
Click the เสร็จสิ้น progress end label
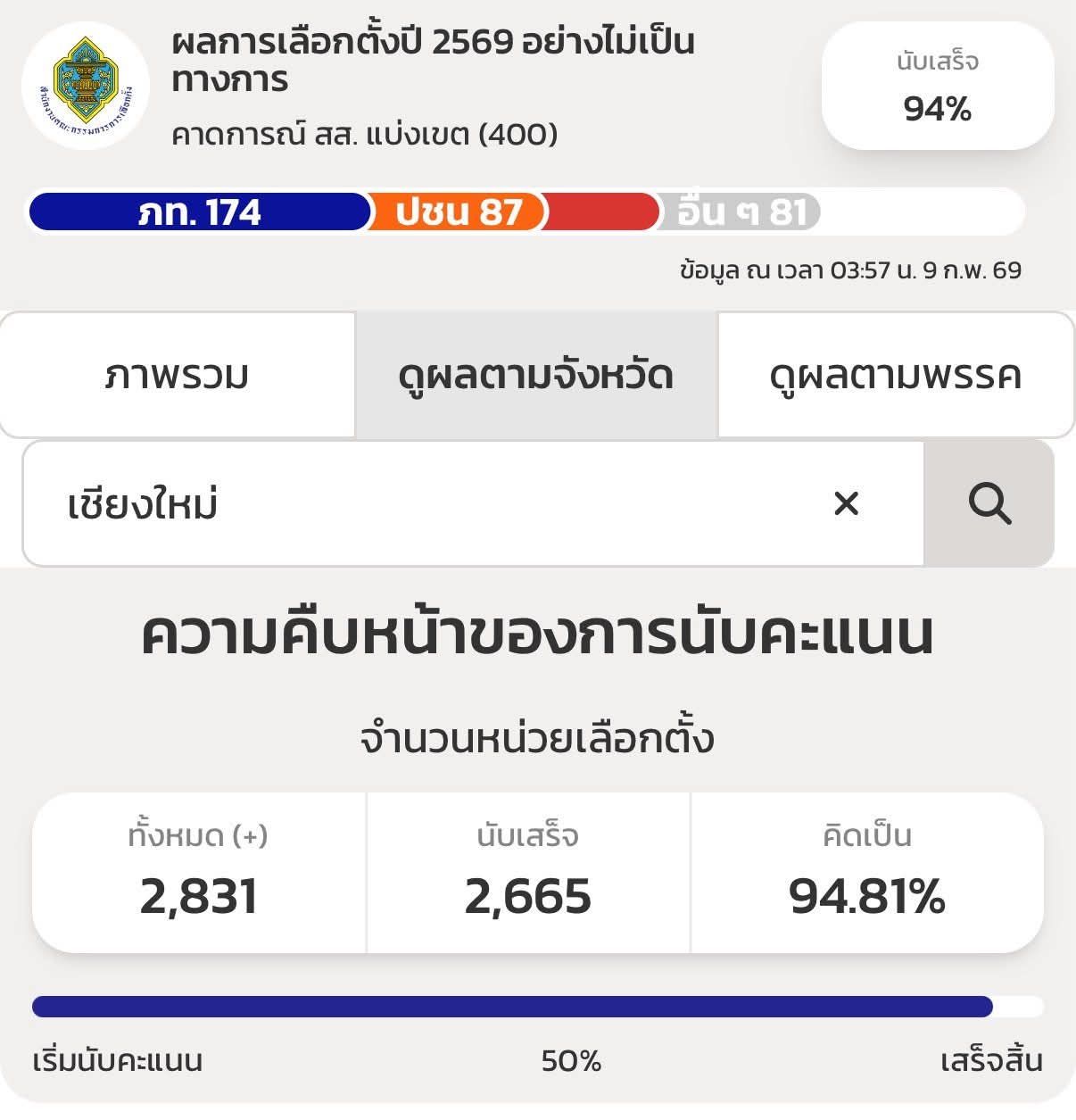tap(991, 1061)
